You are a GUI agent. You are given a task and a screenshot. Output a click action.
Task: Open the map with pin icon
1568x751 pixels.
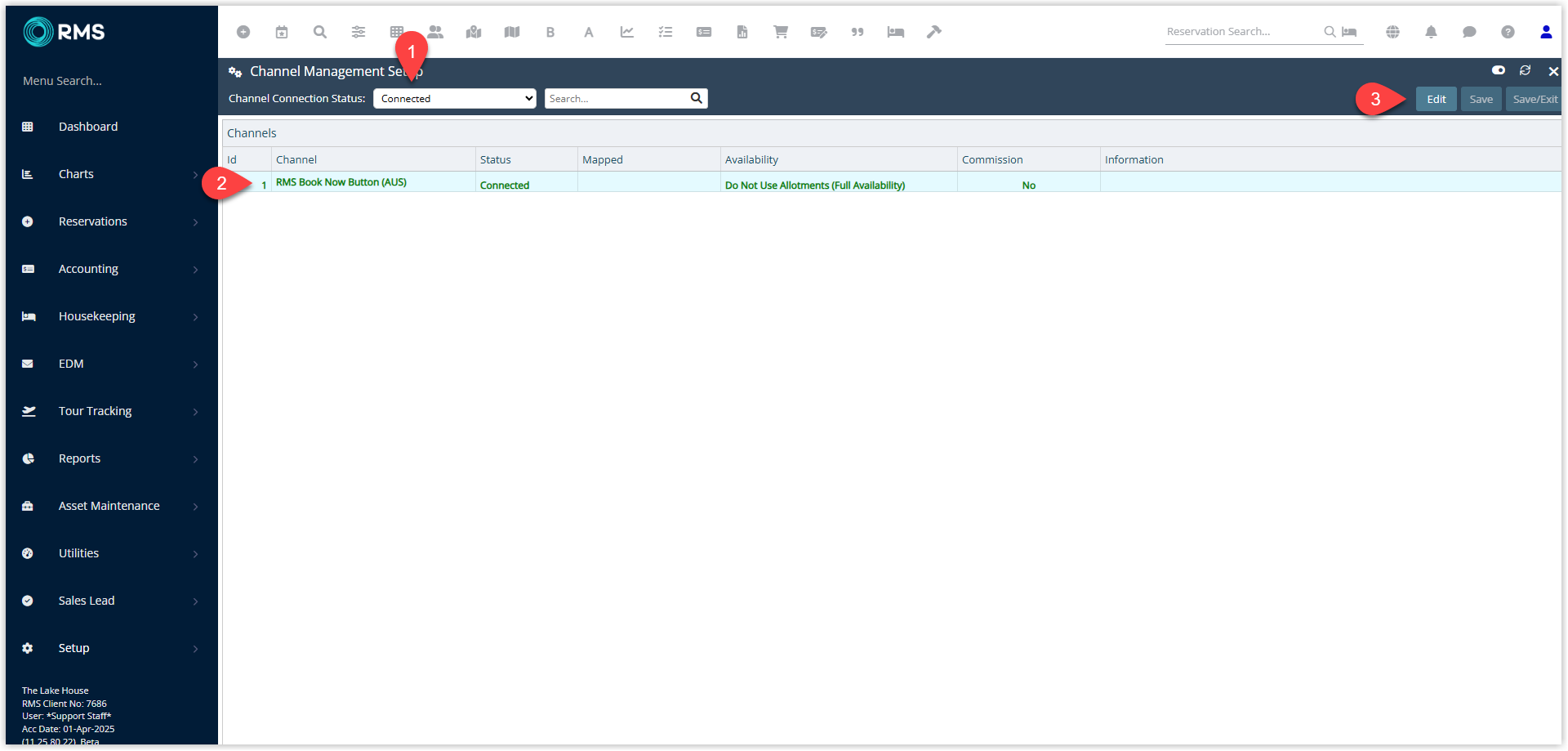[474, 32]
